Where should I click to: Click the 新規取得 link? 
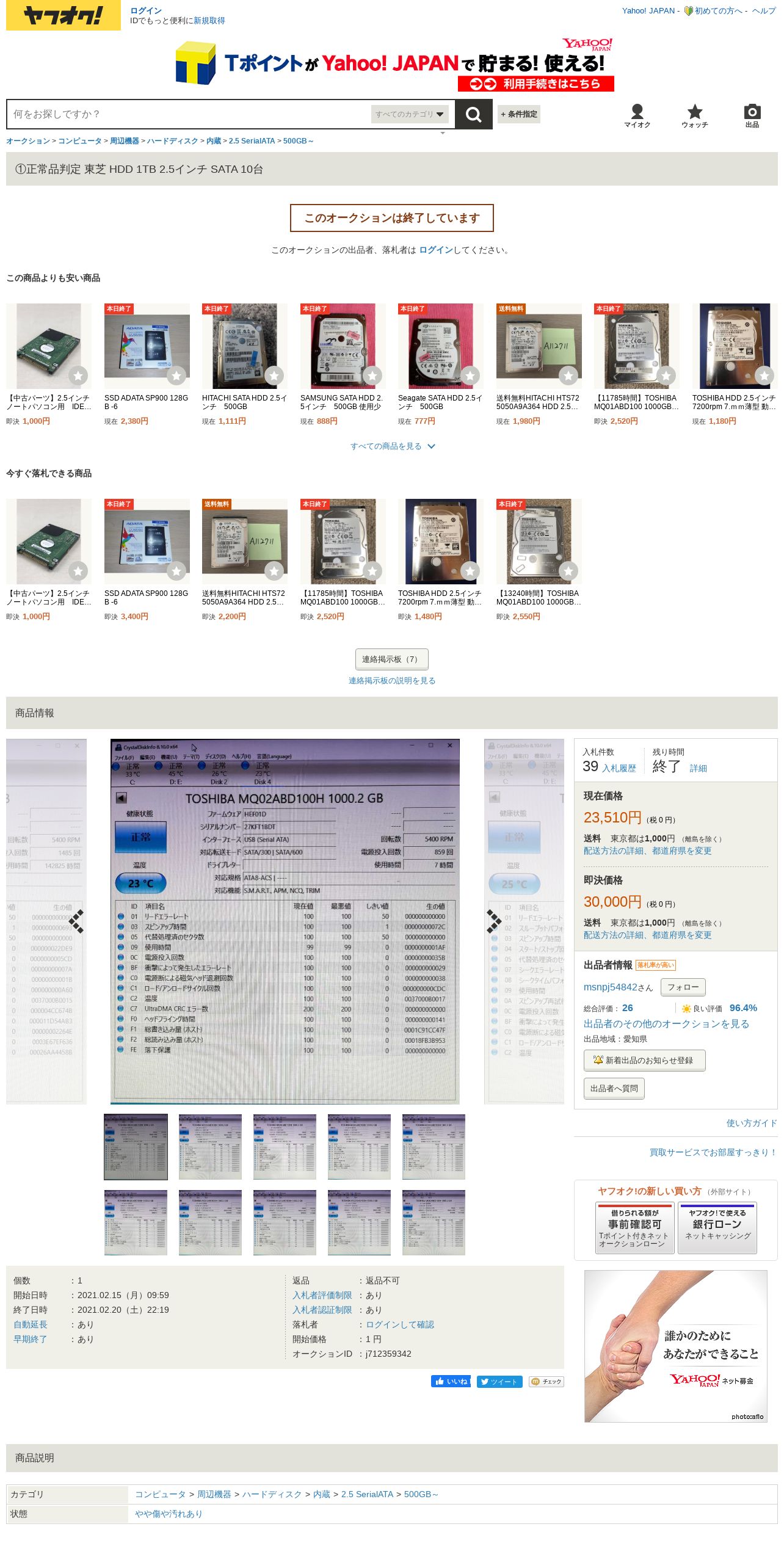209,21
